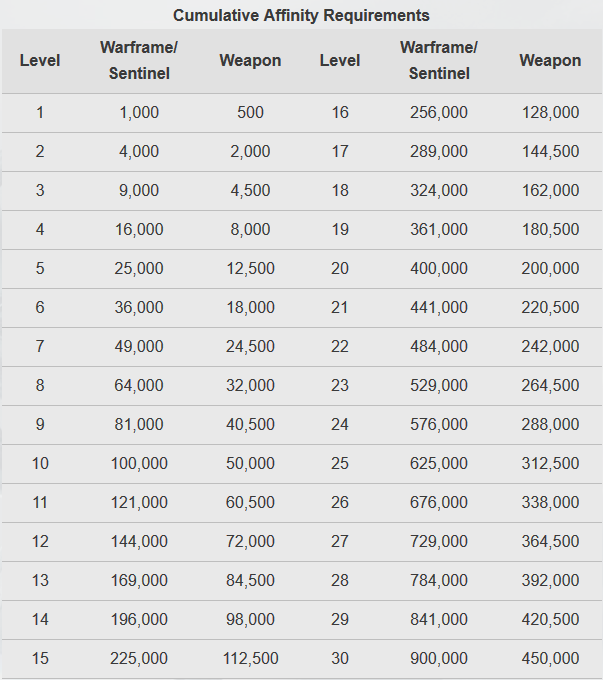This screenshot has height=680, width=603.
Task: Click the rightmost Weapon column header
Action: [x=550, y=60]
